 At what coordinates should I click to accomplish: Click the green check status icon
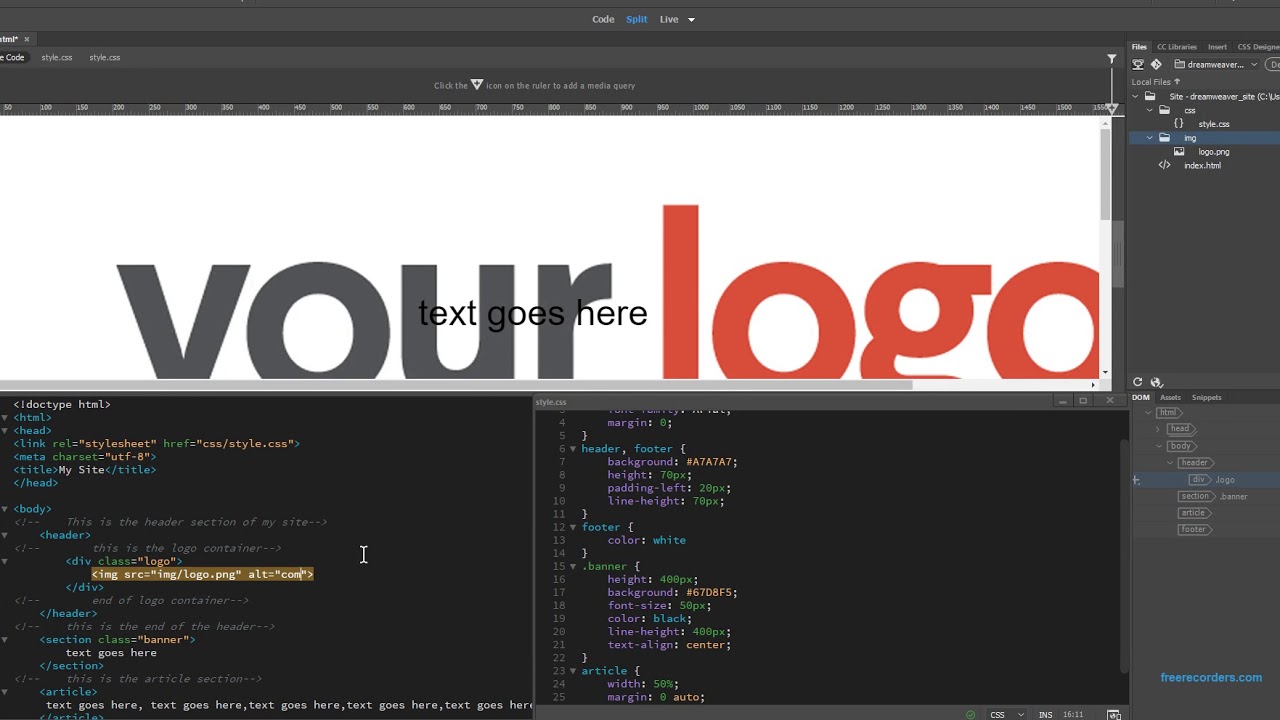[x=971, y=715]
